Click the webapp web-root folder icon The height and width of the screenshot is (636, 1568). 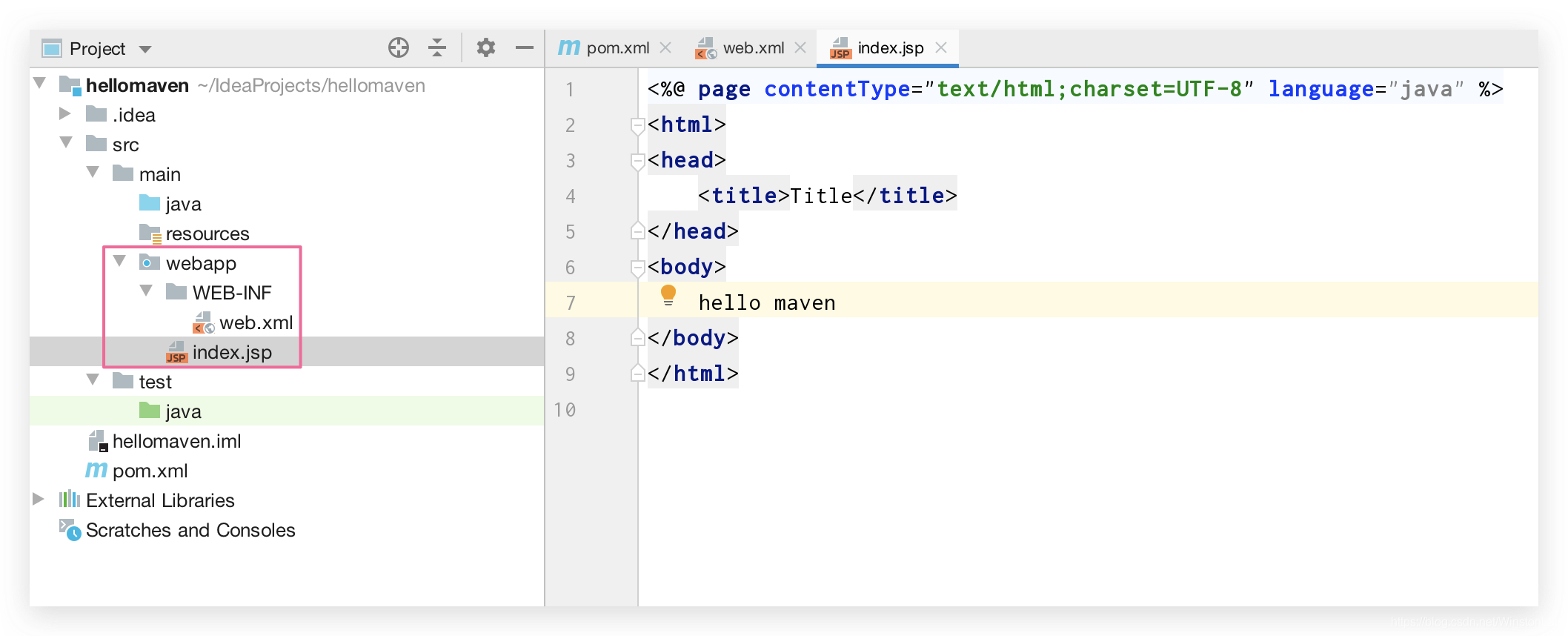coord(150,262)
